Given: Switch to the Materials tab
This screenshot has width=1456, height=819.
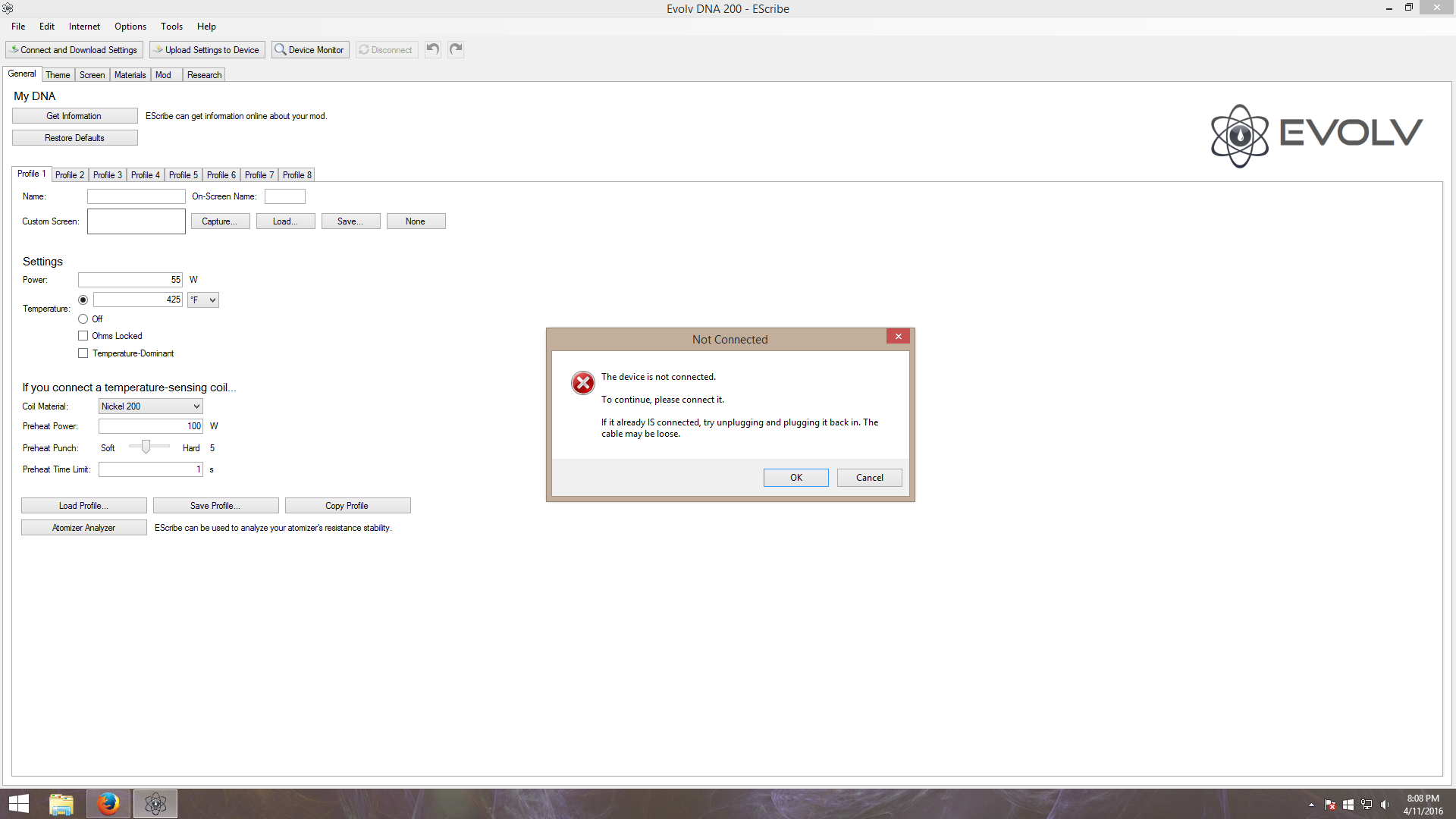Looking at the screenshot, I should click(x=128, y=74).
